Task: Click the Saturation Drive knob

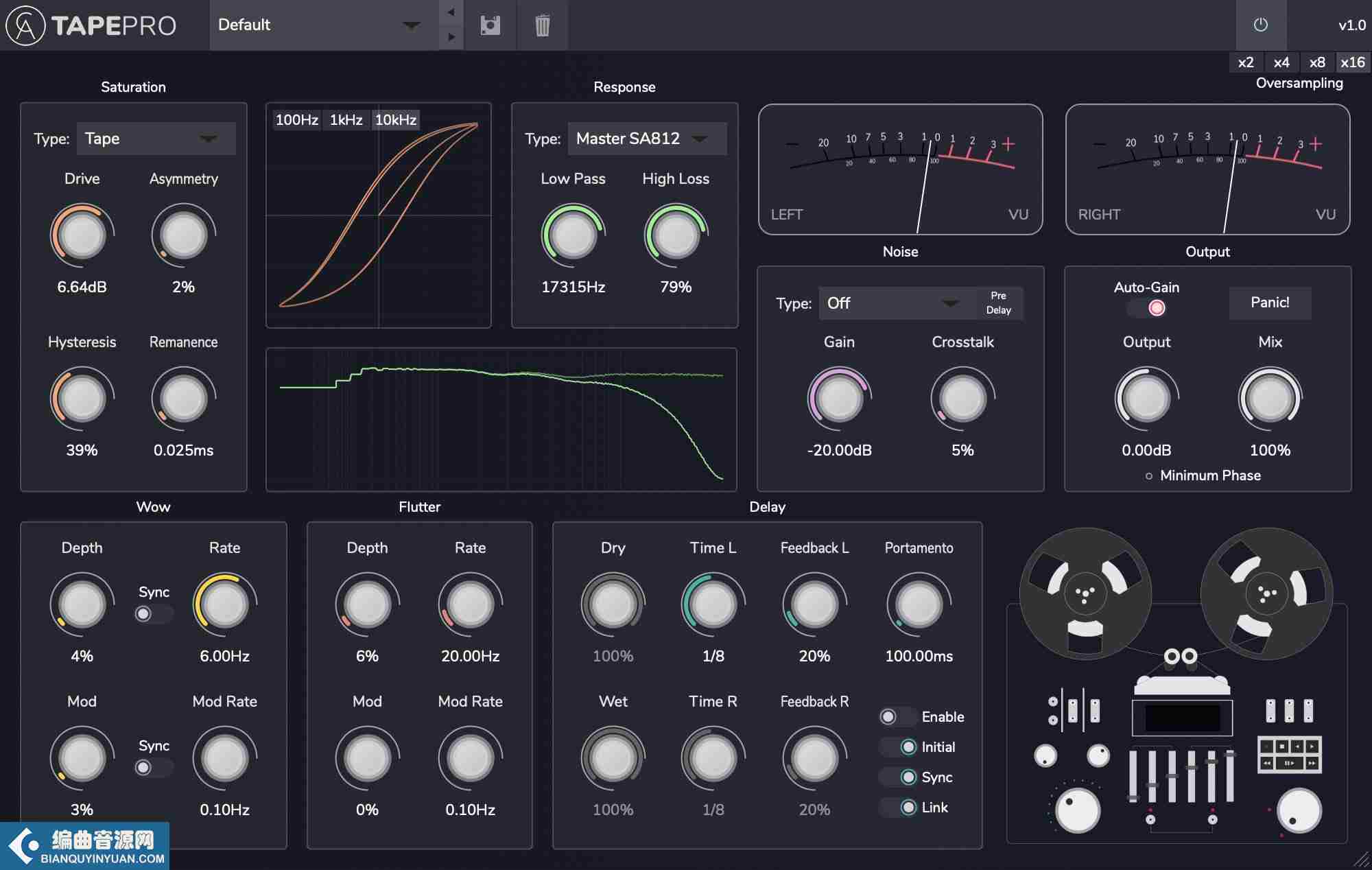Action: (x=82, y=236)
